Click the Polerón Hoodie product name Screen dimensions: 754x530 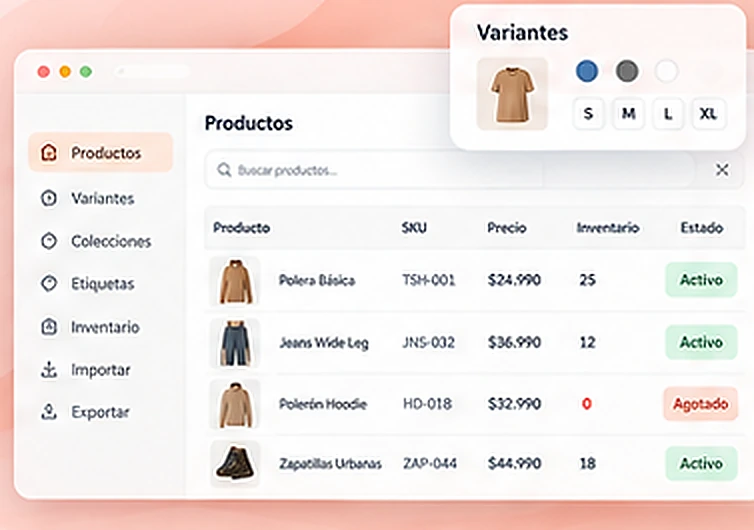323,404
